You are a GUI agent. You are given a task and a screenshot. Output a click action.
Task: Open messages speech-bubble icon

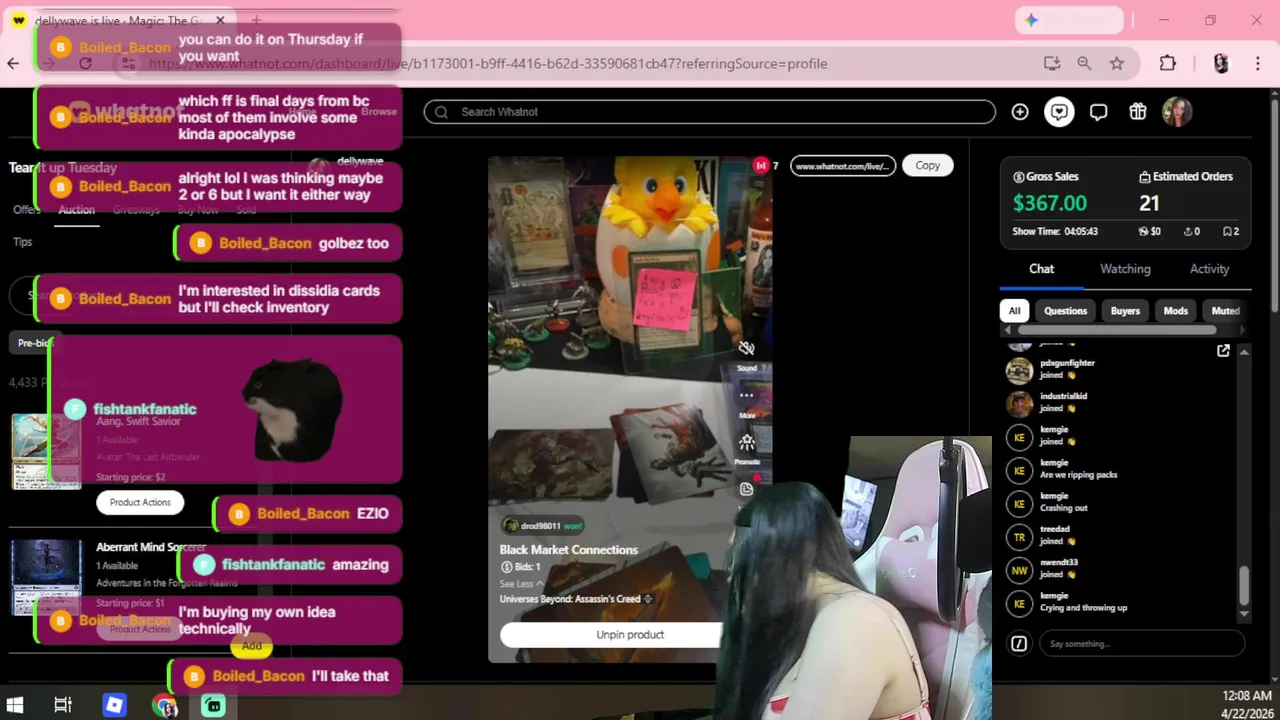[x=1098, y=112]
